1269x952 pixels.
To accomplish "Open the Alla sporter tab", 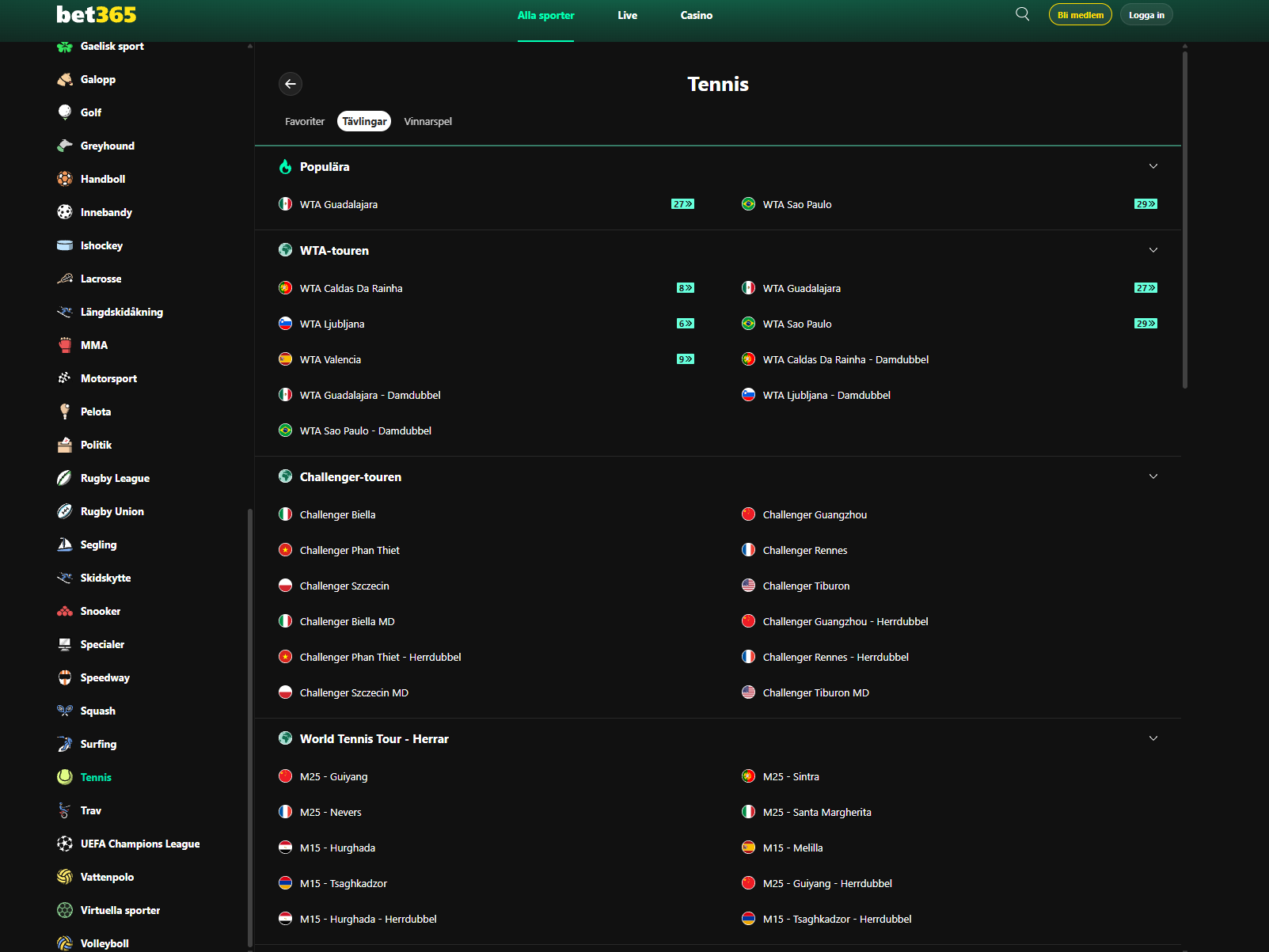I will click(x=546, y=15).
